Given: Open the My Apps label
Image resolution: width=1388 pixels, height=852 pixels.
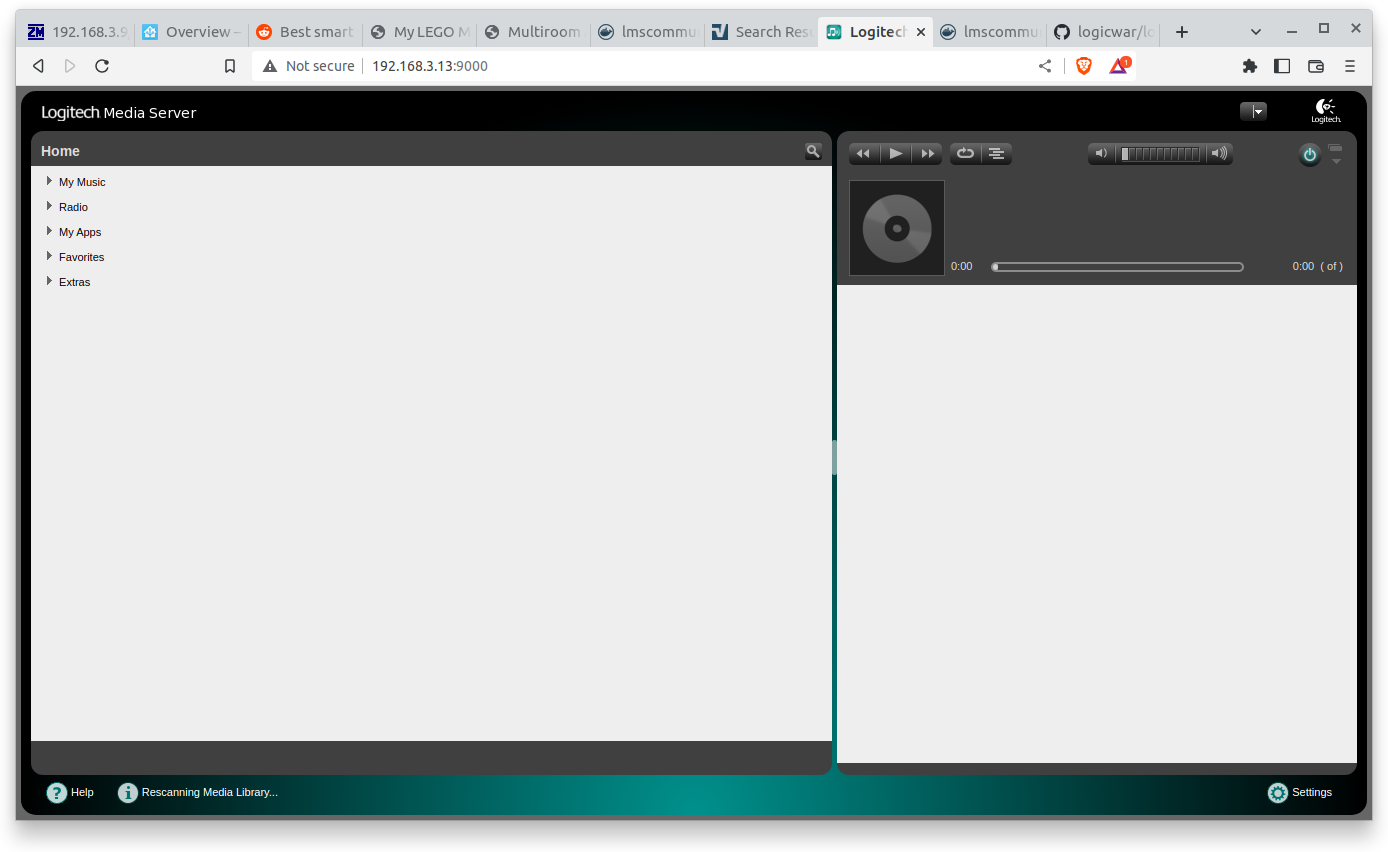Looking at the screenshot, I should click(80, 232).
